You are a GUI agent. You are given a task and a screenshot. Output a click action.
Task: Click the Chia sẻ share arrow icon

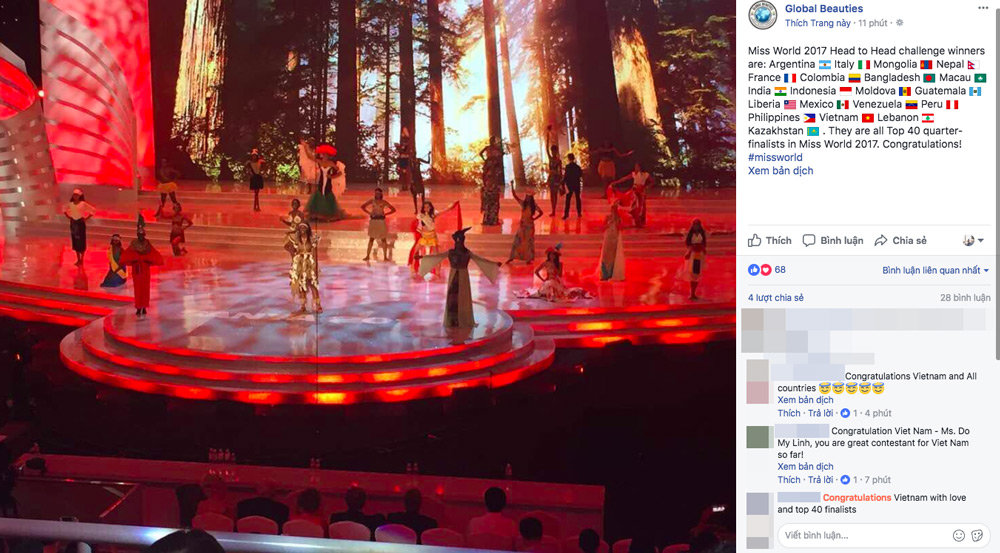tap(881, 240)
